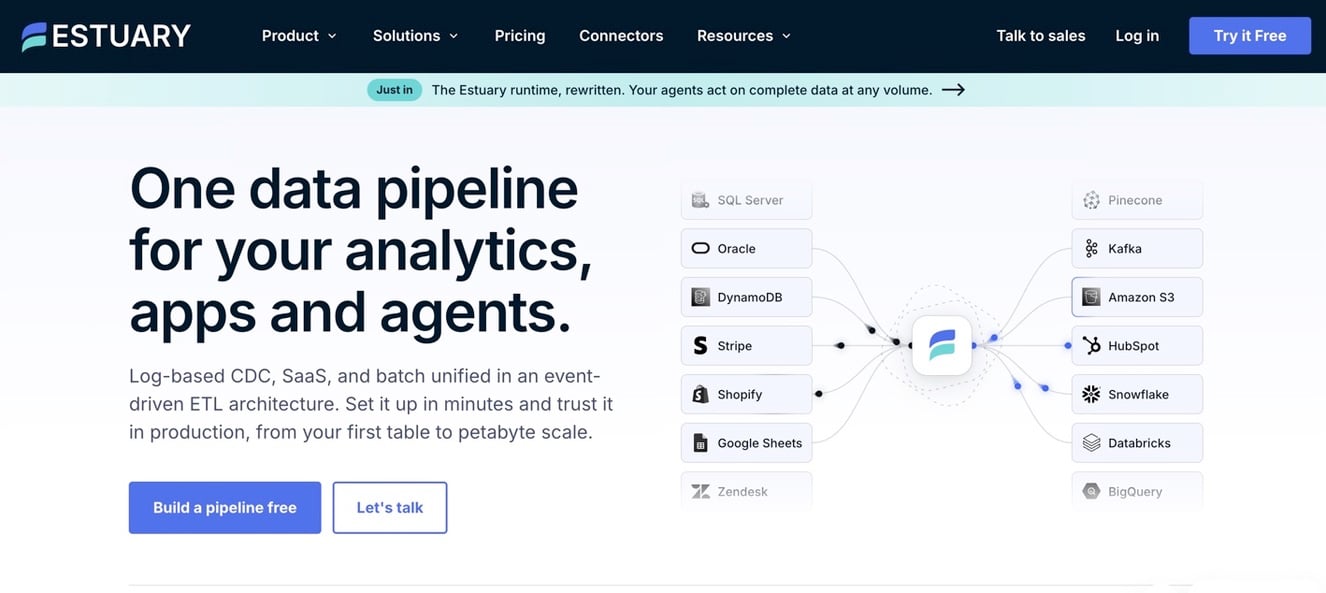The image size is (1326, 593).
Task: Click the Just in badge
Action: click(395, 90)
